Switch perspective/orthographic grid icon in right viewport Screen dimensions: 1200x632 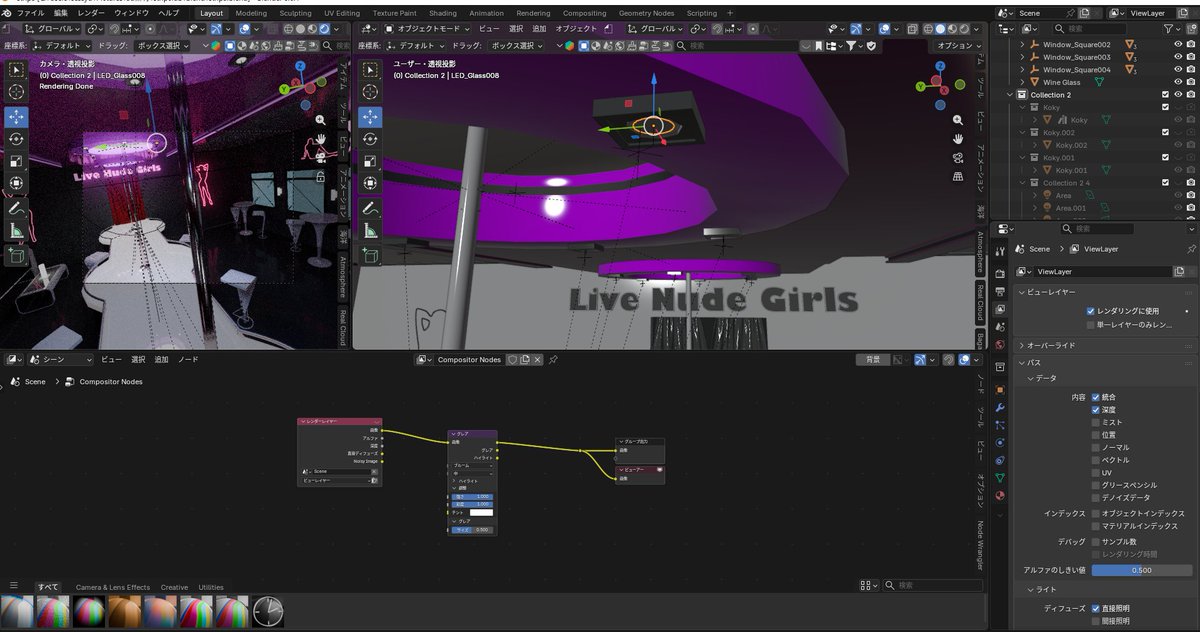pyautogui.click(x=958, y=176)
